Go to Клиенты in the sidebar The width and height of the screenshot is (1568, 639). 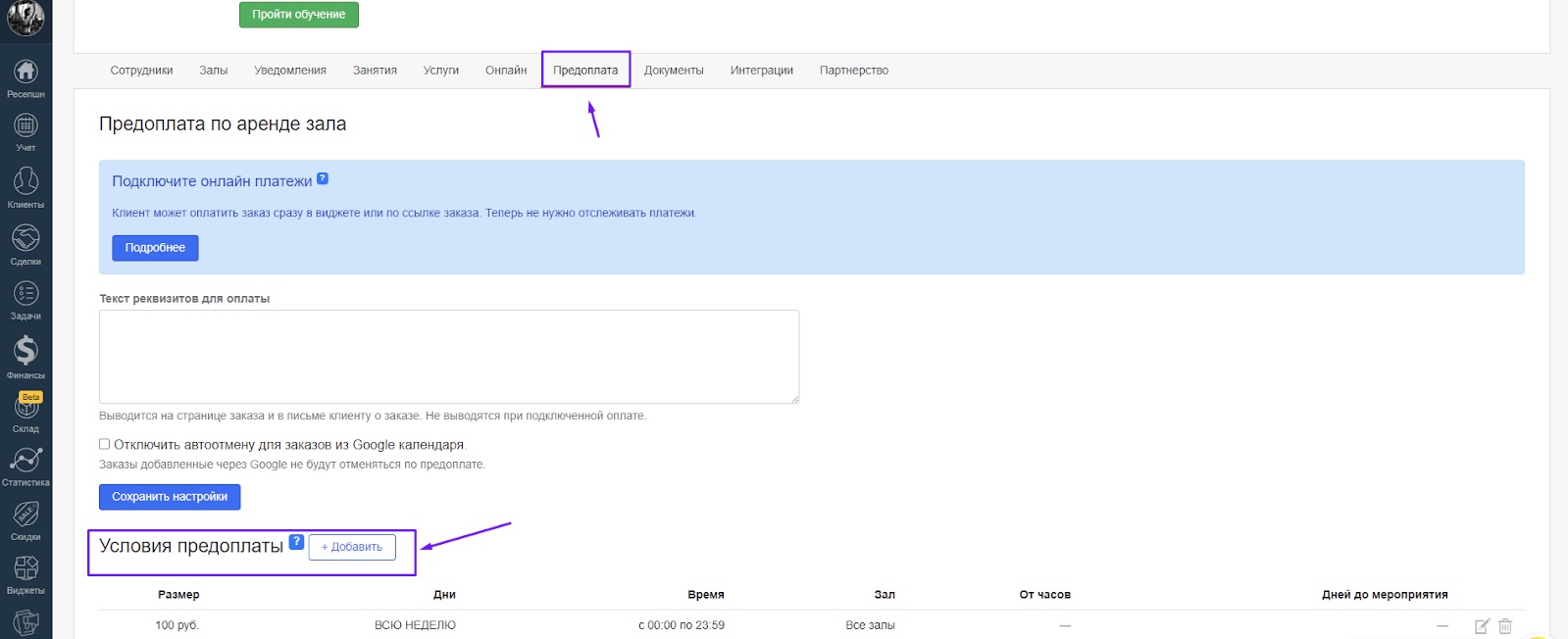coord(25,181)
